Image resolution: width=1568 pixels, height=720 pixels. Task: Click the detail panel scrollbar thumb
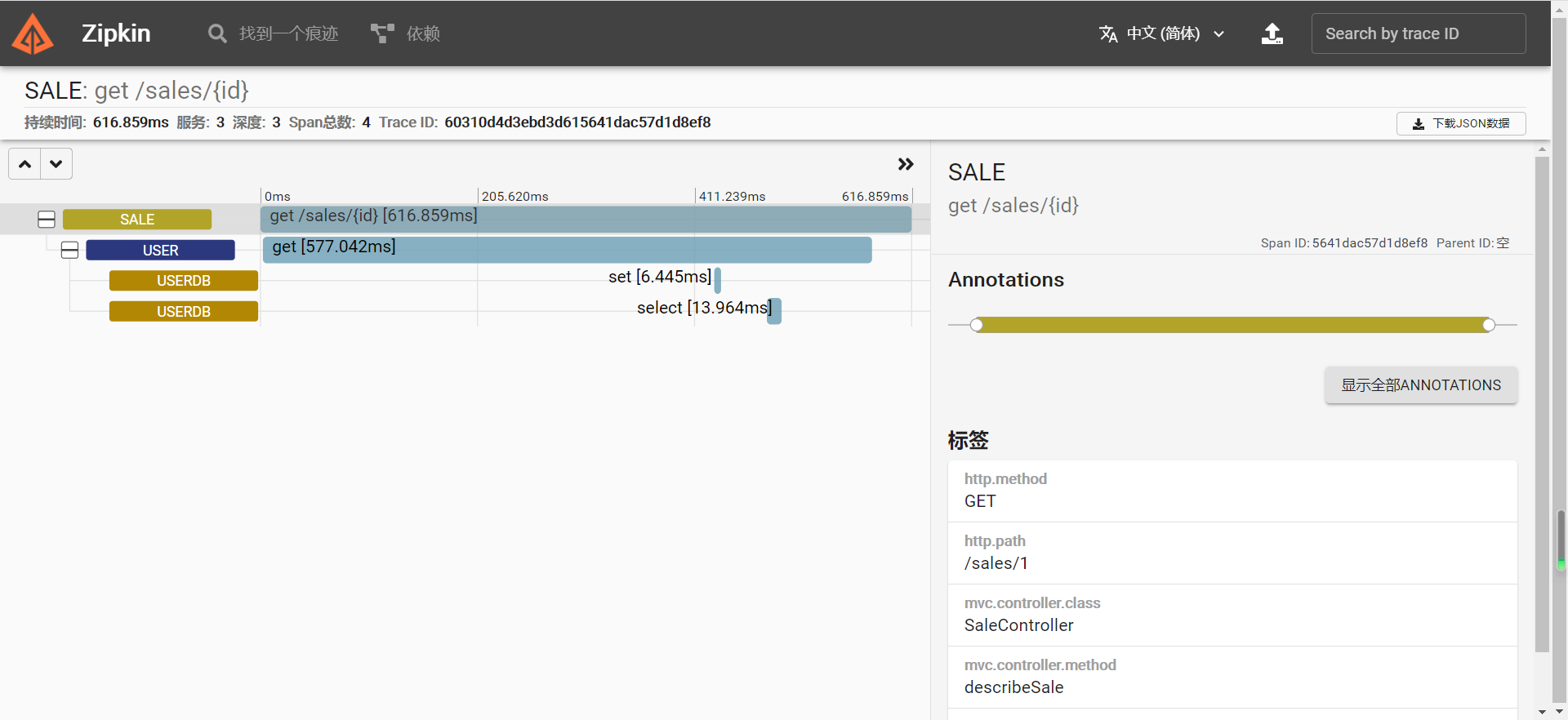point(1542,404)
